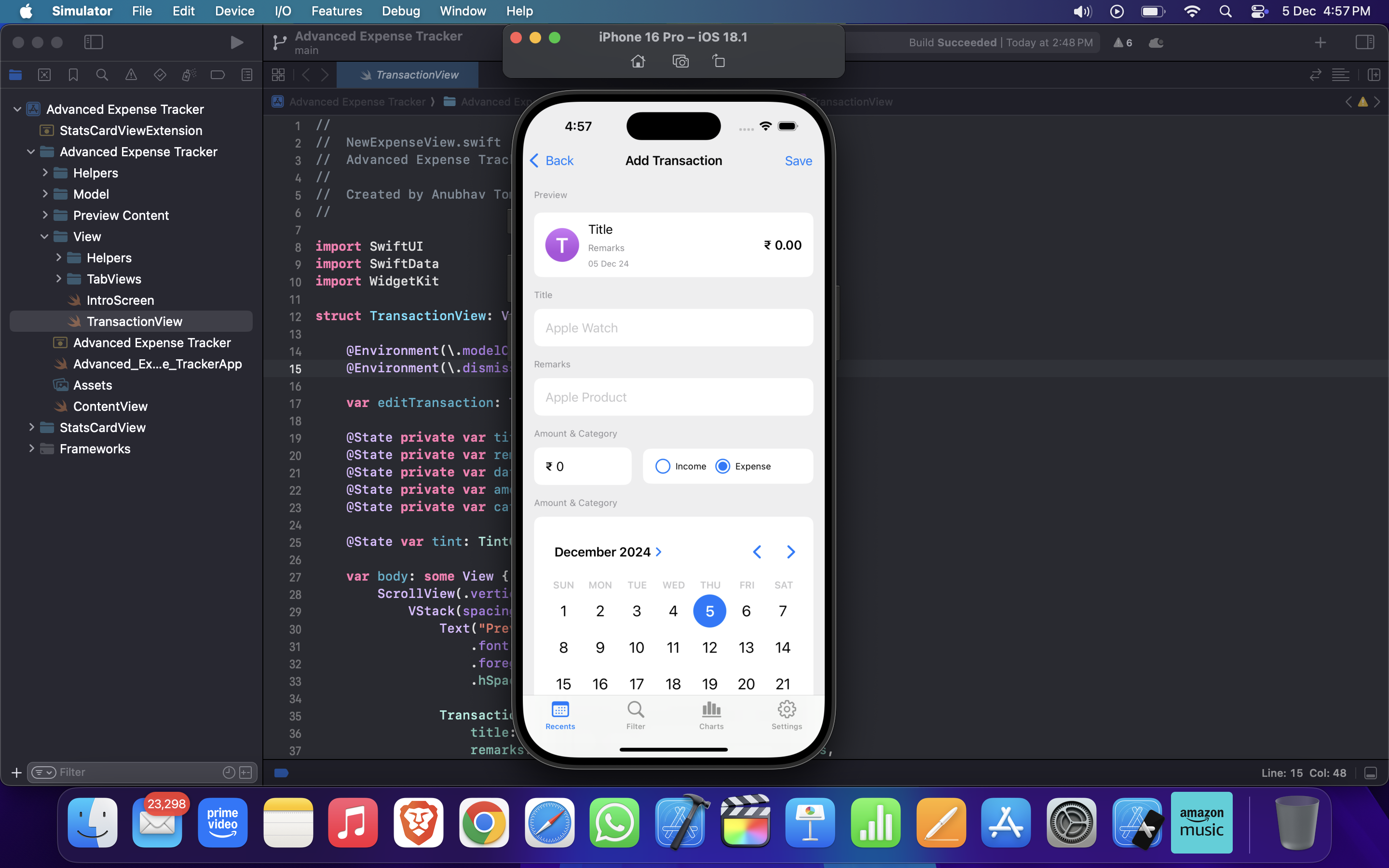Open the Breakpoint navigator
This screenshot has width=1389, height=868.
pos(218,75)
